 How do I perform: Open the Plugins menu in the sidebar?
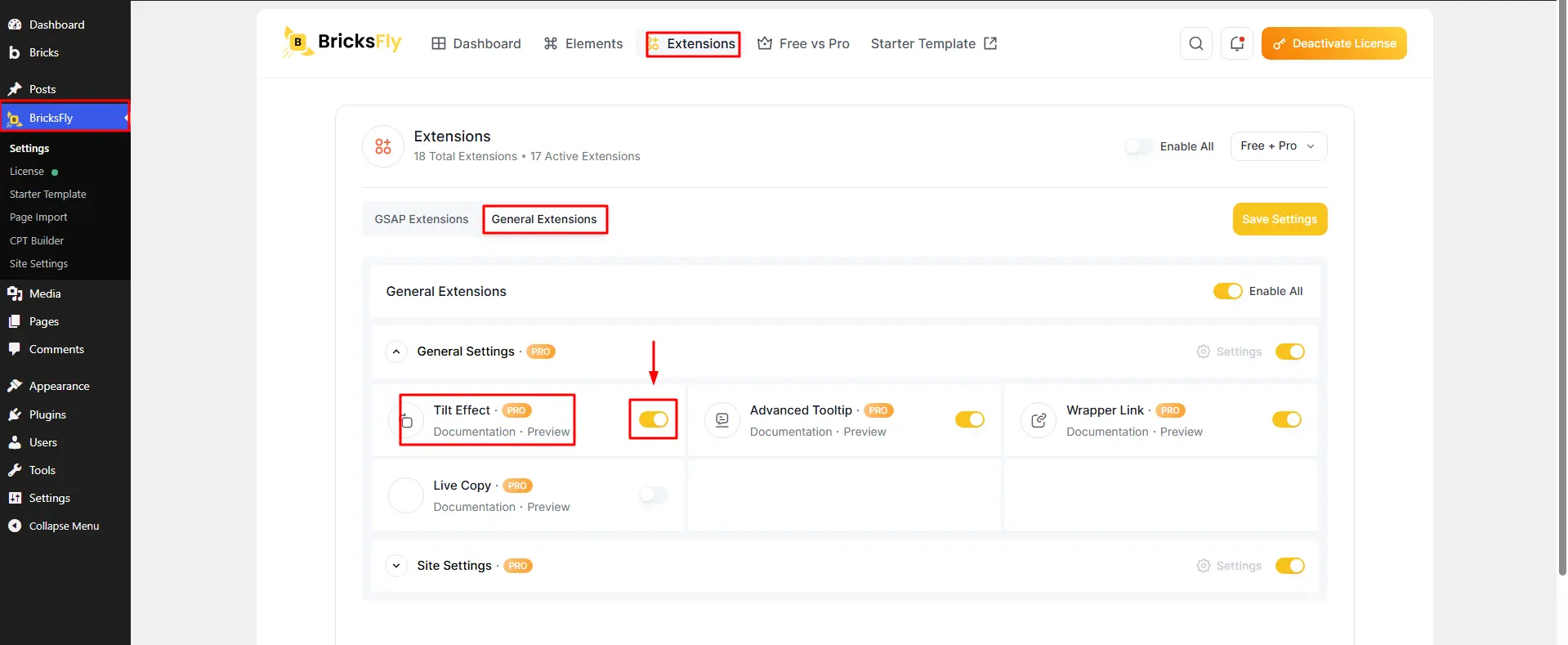click(x=47, y=414)
